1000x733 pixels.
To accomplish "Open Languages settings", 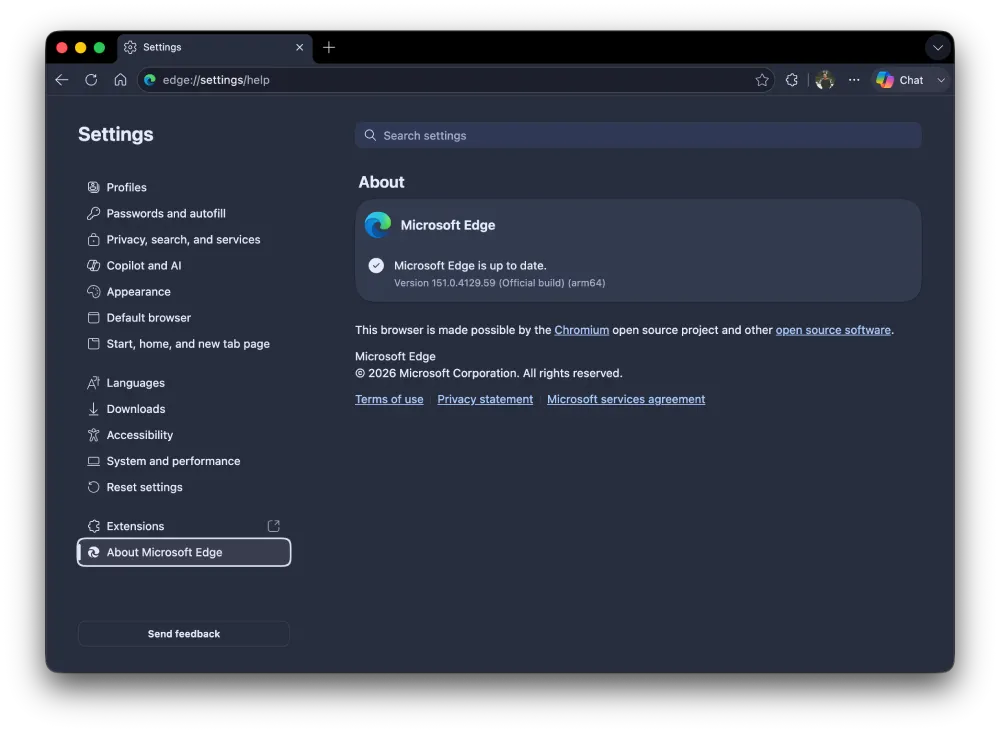I will 184,383.
